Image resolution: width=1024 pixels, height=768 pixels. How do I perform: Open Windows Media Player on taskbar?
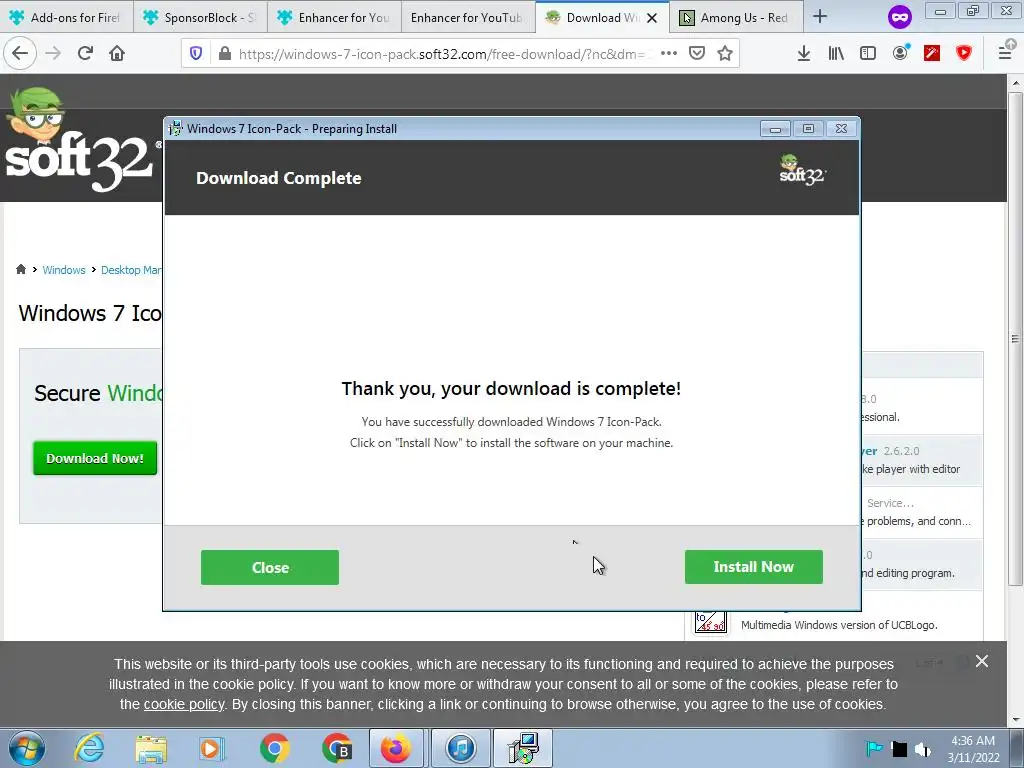coord(212,748)
